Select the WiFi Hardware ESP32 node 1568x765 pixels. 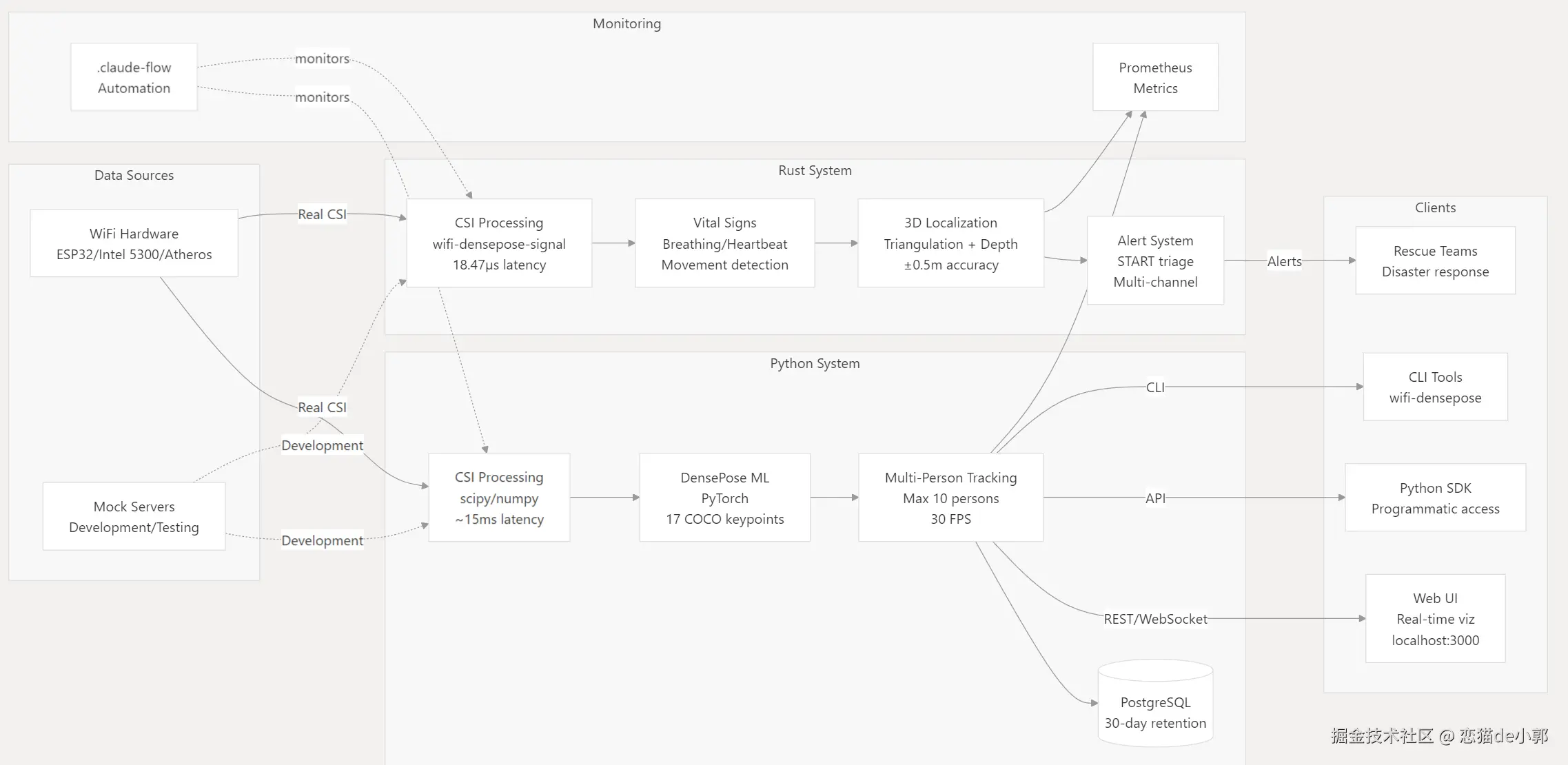pyautogui.click(x=134, y=243)
